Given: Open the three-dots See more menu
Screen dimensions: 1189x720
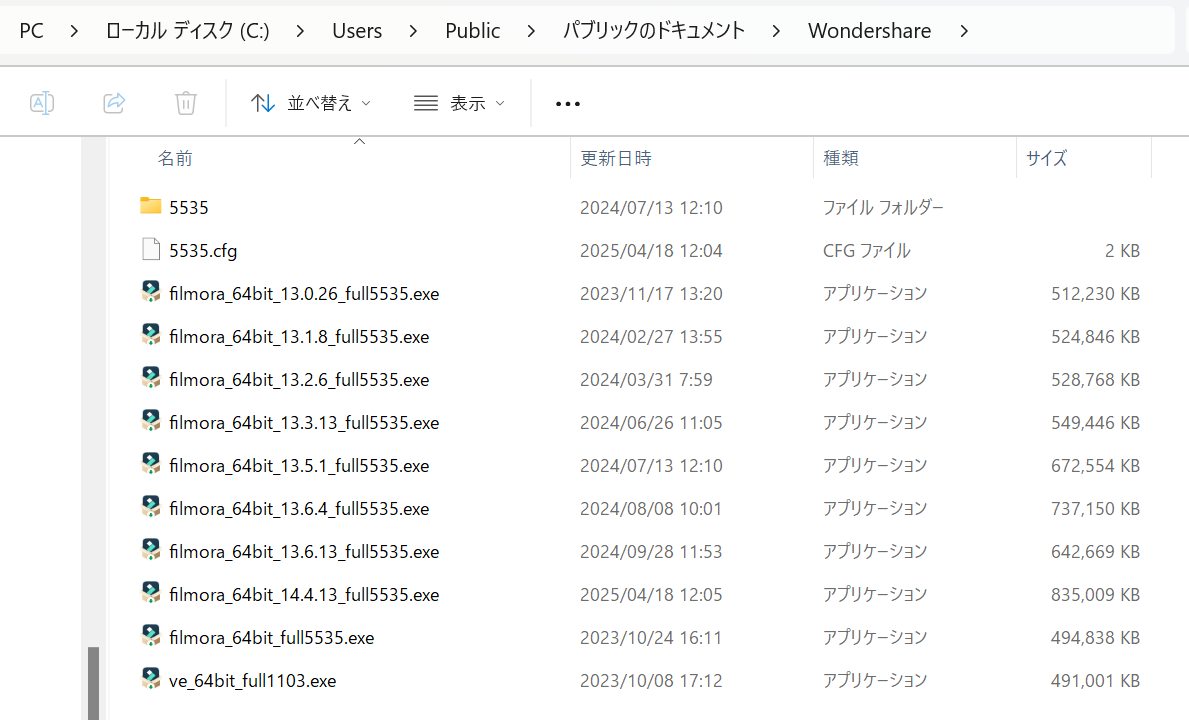Looking at the screenshot, I should click(x=567, y=104).
